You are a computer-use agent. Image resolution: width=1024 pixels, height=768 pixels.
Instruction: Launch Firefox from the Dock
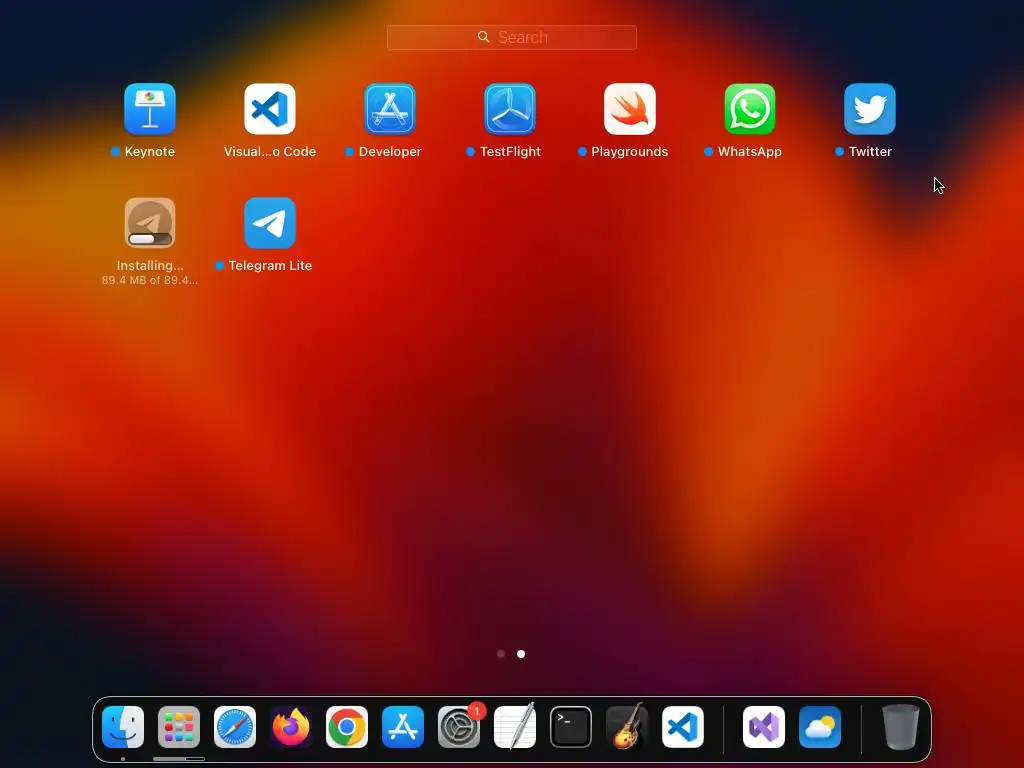pos(291,727)
